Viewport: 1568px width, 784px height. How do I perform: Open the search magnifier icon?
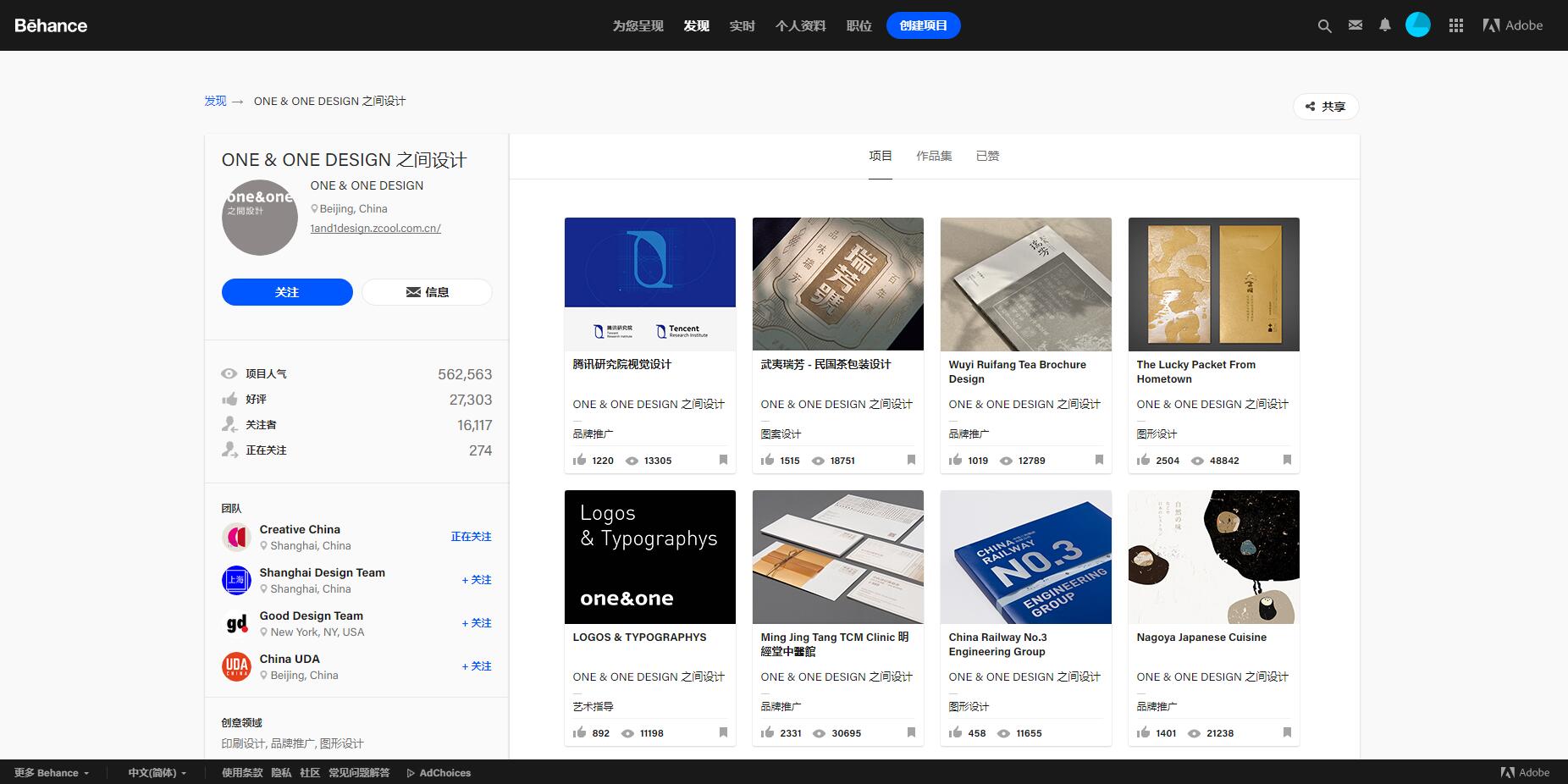pyautogui.click(x=1325, y=26)
